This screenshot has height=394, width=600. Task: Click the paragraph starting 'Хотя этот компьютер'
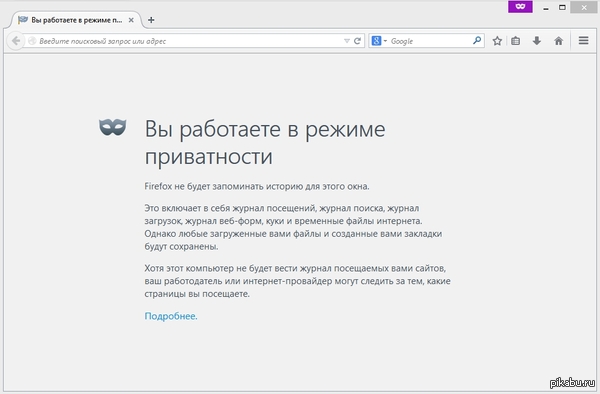(x=297, y=281)
